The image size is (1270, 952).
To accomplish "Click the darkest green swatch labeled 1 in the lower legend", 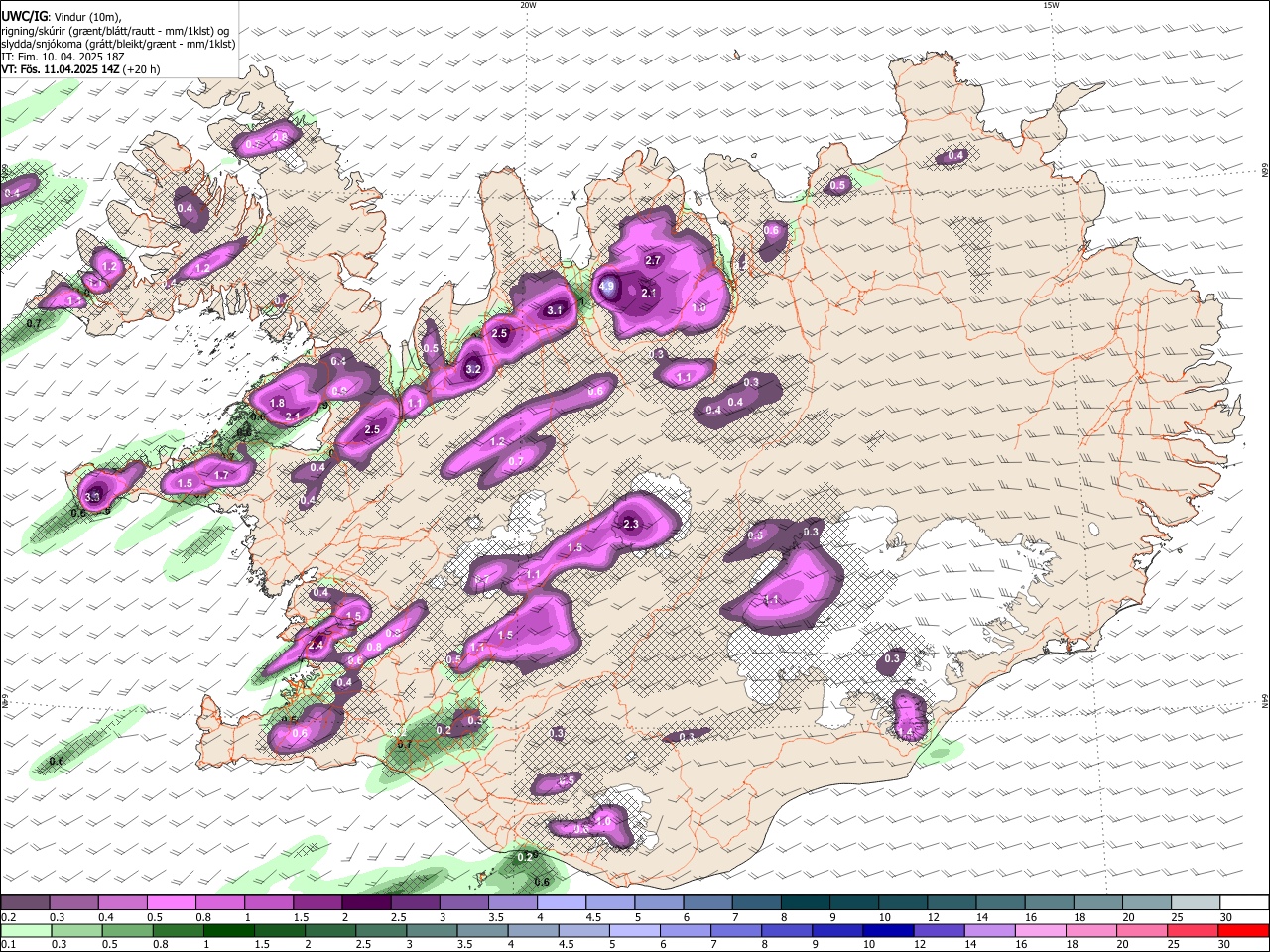I will click(x=228, y=931).
